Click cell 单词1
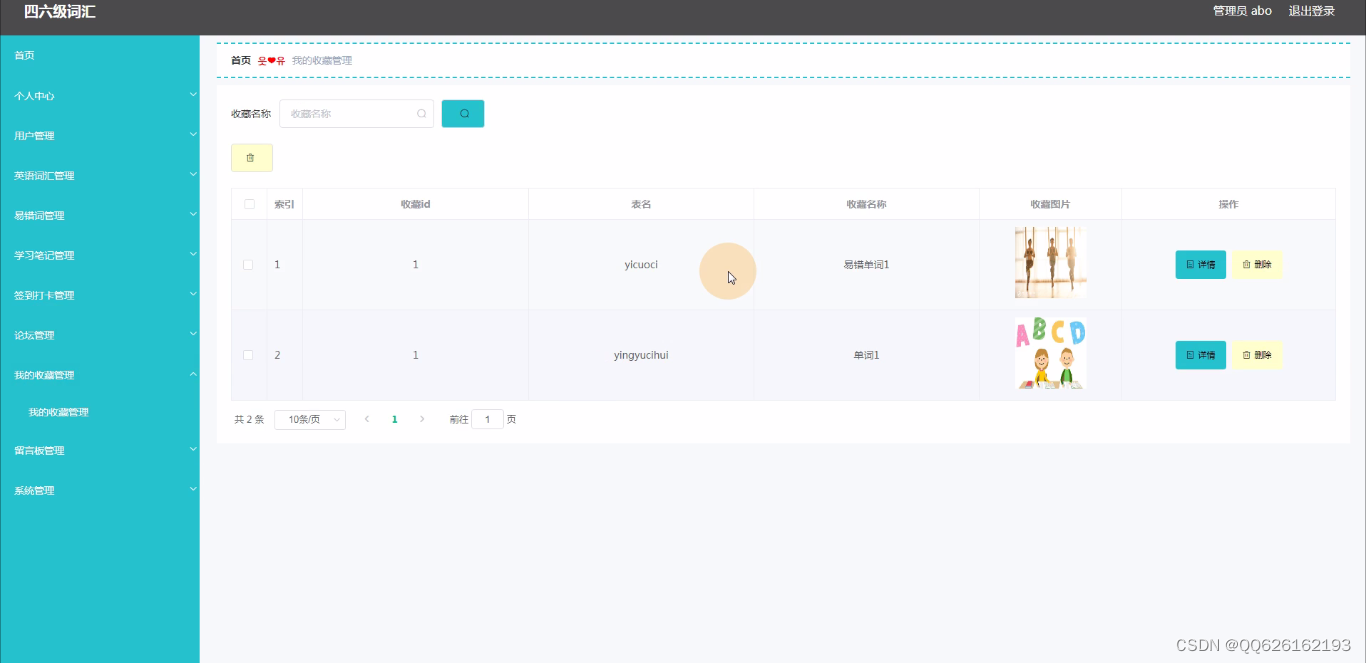1366x663 pixels. (x=866, y=355)
